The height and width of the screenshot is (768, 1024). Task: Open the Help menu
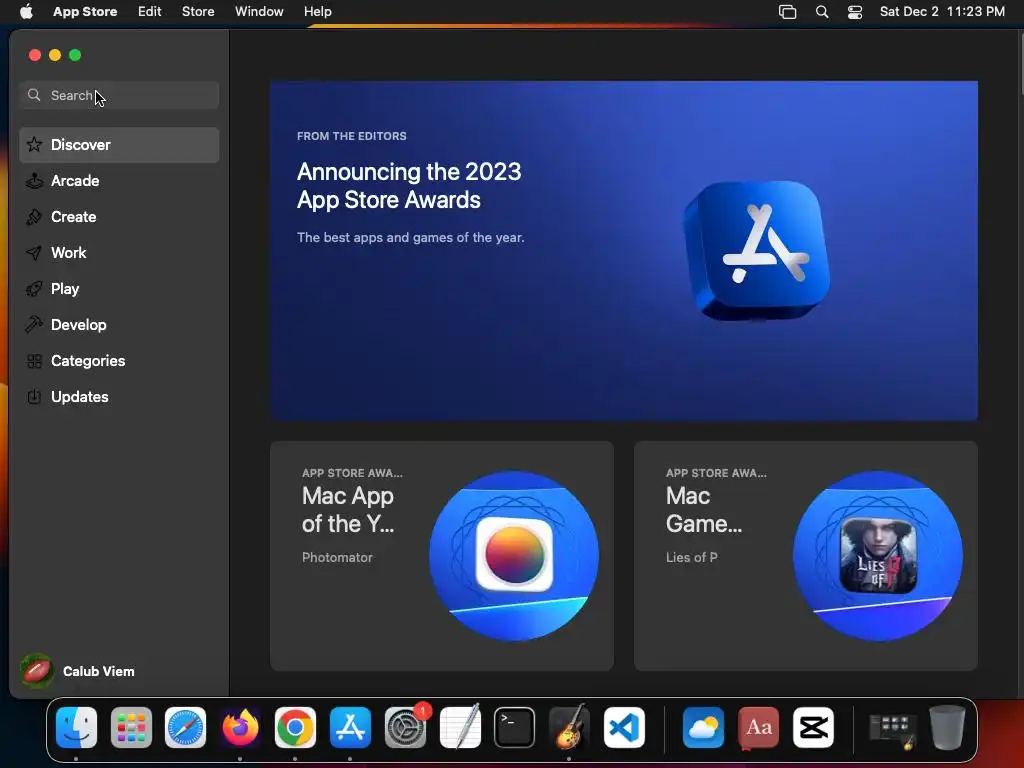(317, 11)
